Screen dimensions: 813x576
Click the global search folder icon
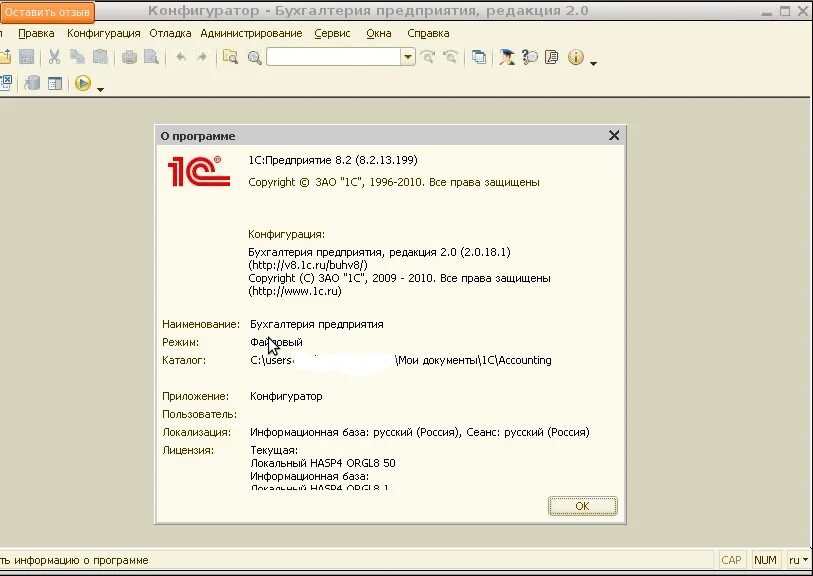pos(230,57)
